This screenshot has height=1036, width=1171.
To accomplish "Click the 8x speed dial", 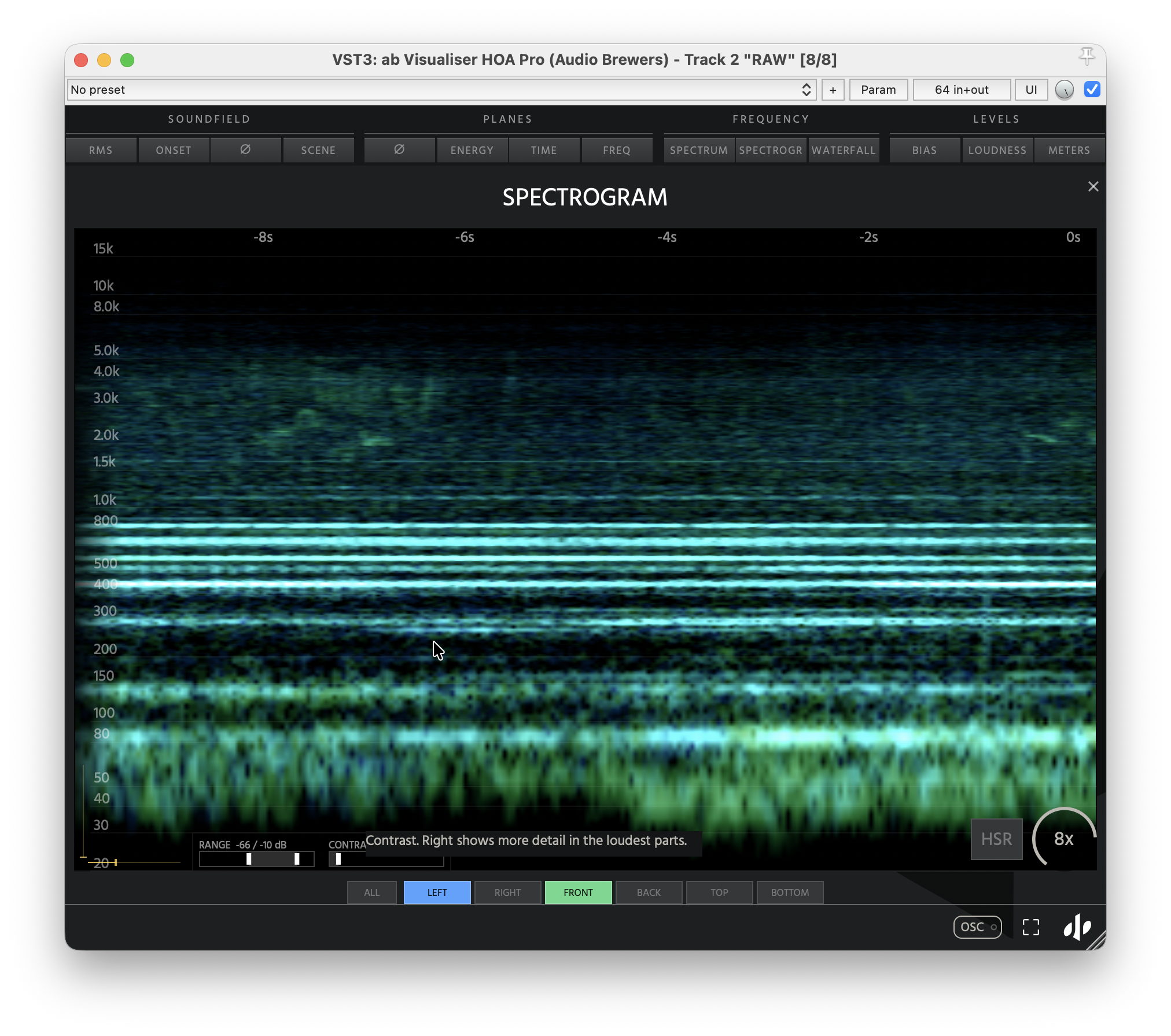I will click(1064, 839).
